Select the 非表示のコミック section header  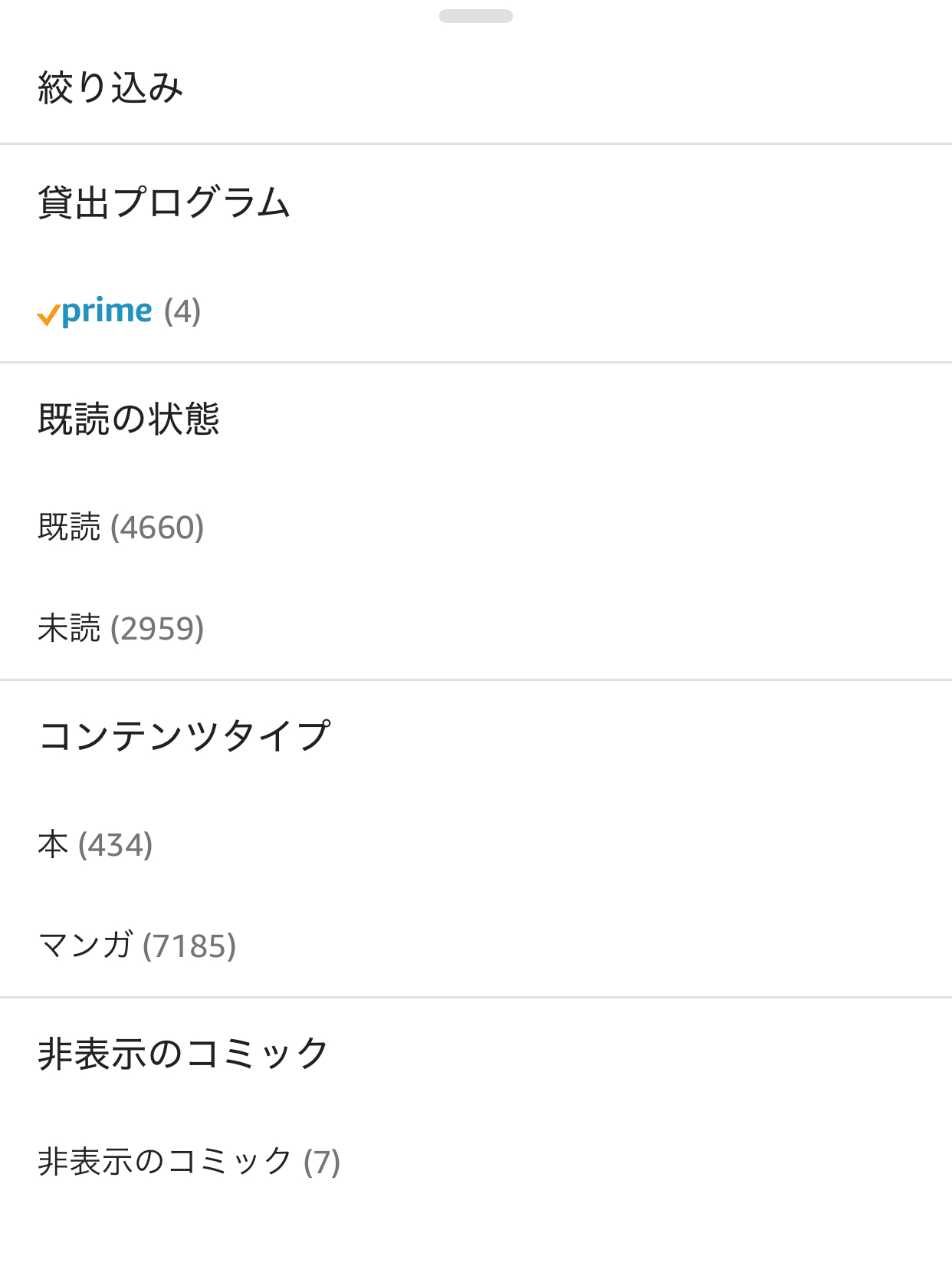184,1053
